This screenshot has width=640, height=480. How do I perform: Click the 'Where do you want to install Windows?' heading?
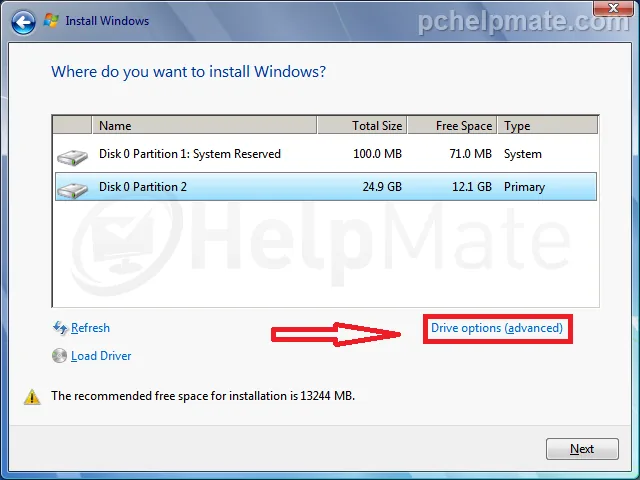(x=189, y=72)
